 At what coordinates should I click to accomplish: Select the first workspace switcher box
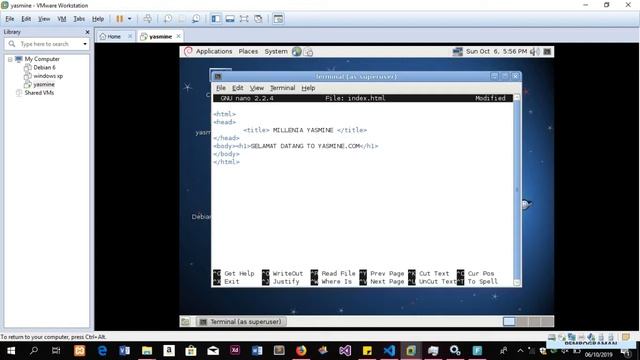click(509, 322)
